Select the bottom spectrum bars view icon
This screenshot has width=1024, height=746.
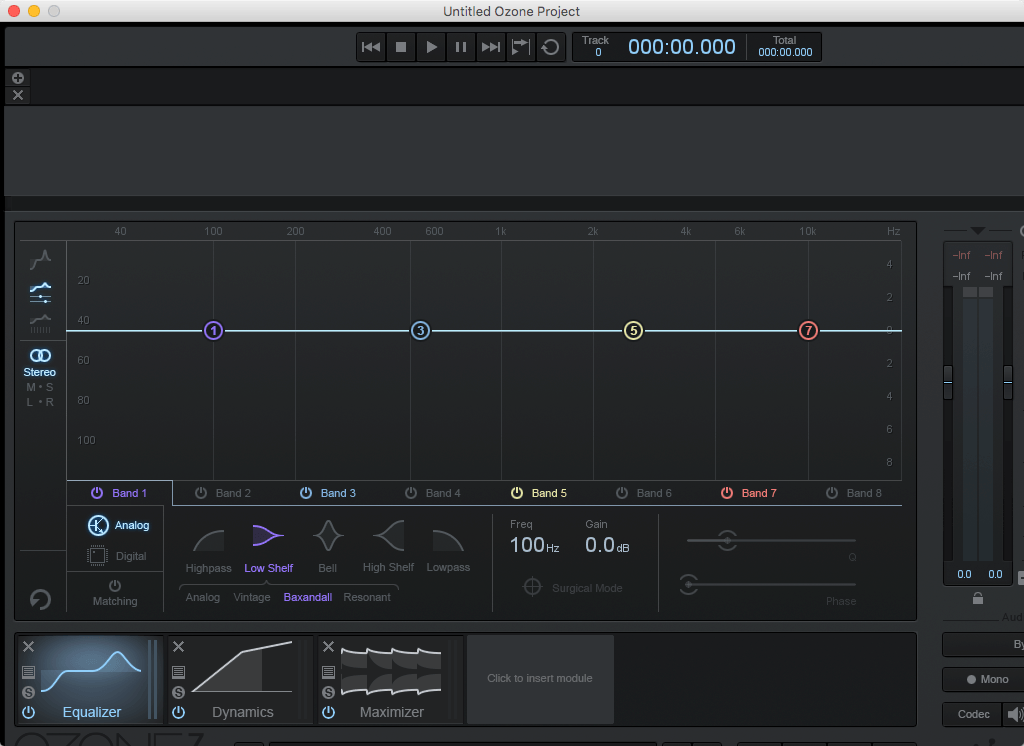40,323
